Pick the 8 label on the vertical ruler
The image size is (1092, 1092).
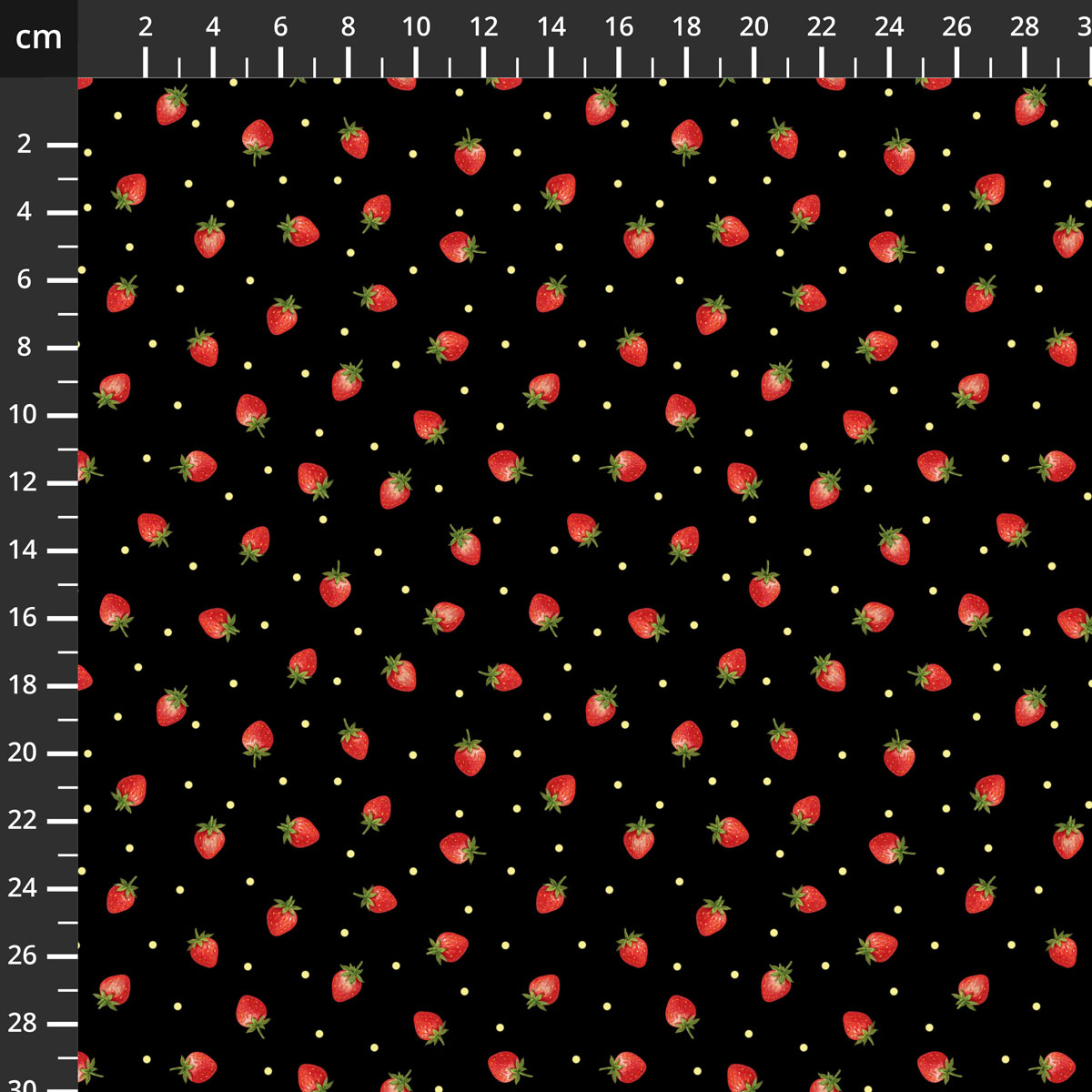pyautogui.click(x=25, y=347)
